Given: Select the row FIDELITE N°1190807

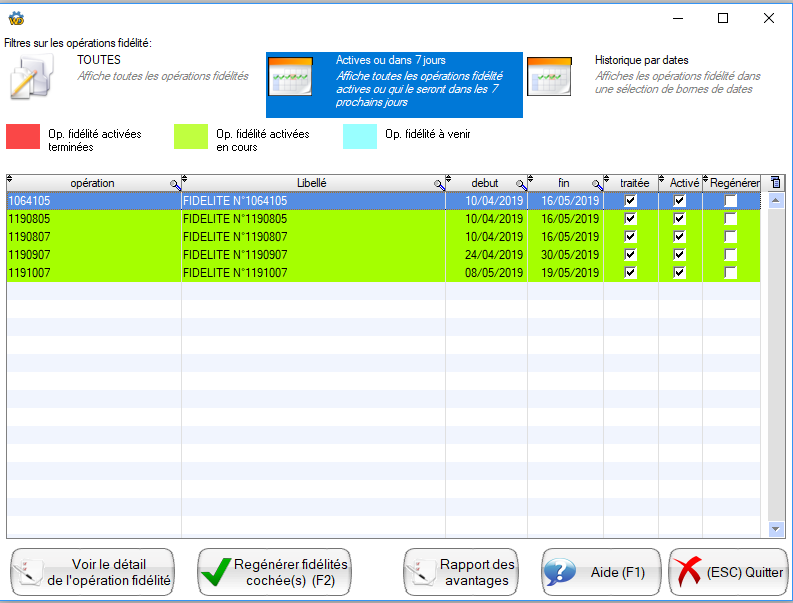Looking at the screenshot, I should click(312, 237).
